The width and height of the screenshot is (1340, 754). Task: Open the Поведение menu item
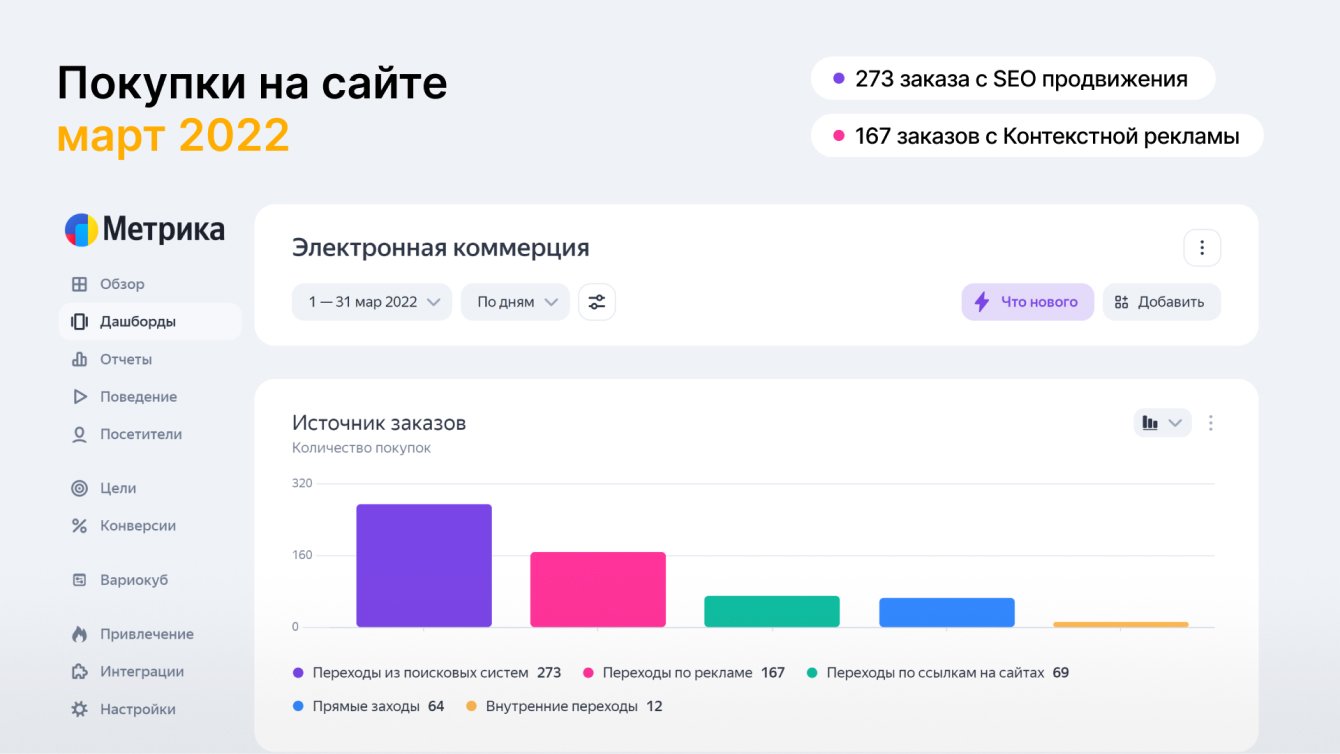[138, 397]
